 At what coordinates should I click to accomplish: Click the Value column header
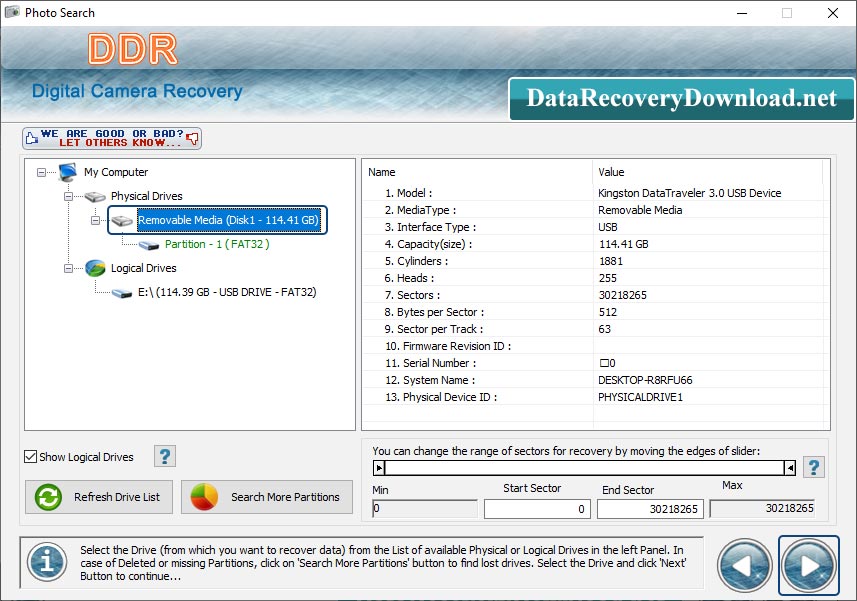click(x=708, y=172)
